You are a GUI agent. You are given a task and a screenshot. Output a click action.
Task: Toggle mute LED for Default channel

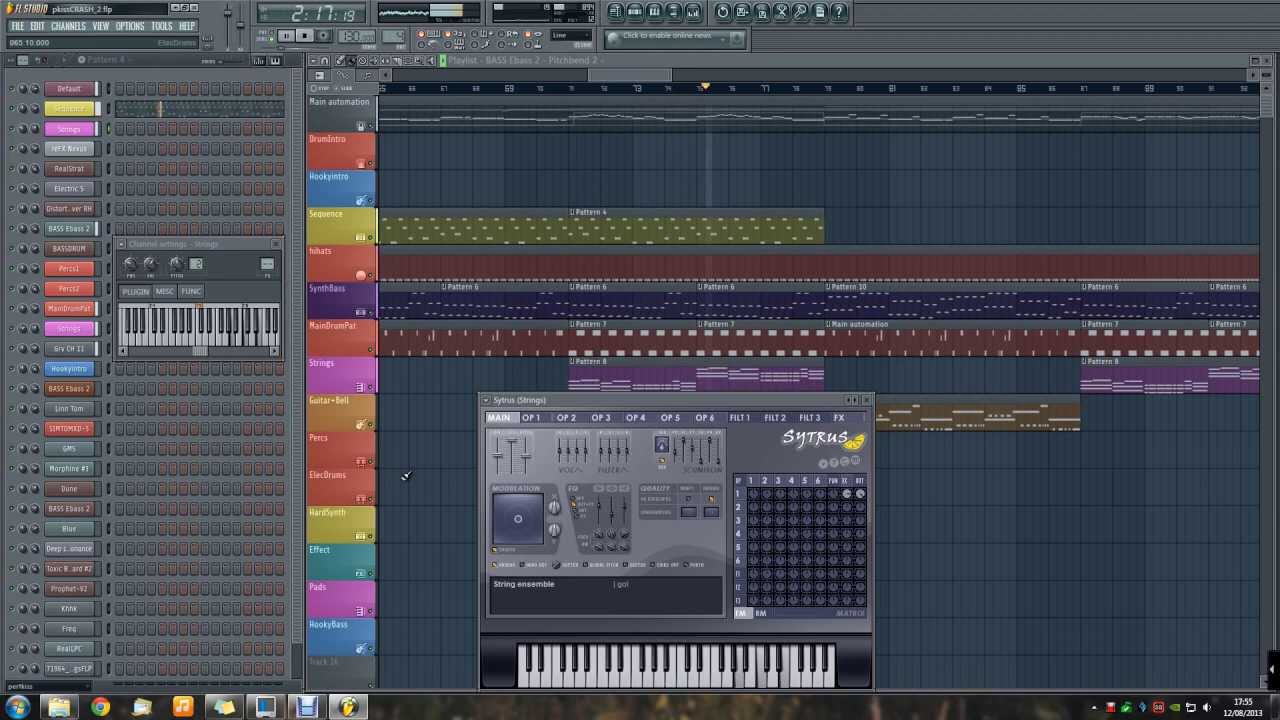point(11,88)
